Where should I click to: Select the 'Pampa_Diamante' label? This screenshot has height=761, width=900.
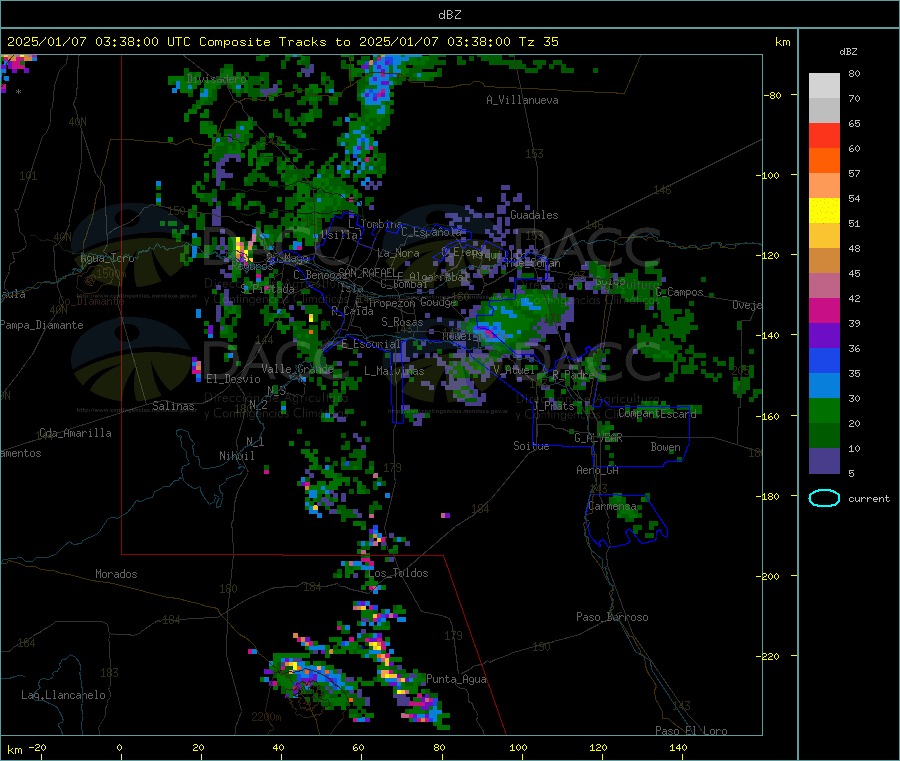pos(41,325)
